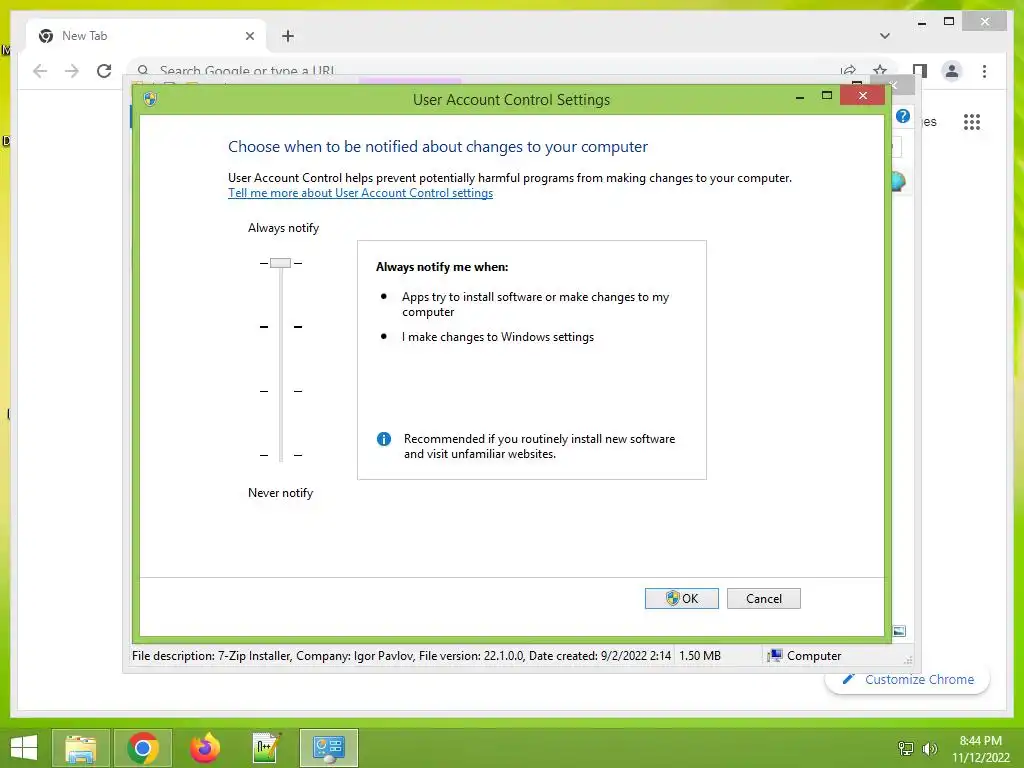Image resolution: width=1024 pixels, height=768 pixels.
Task: Click the UAC notification slider thumb
Action: point(280,263)
